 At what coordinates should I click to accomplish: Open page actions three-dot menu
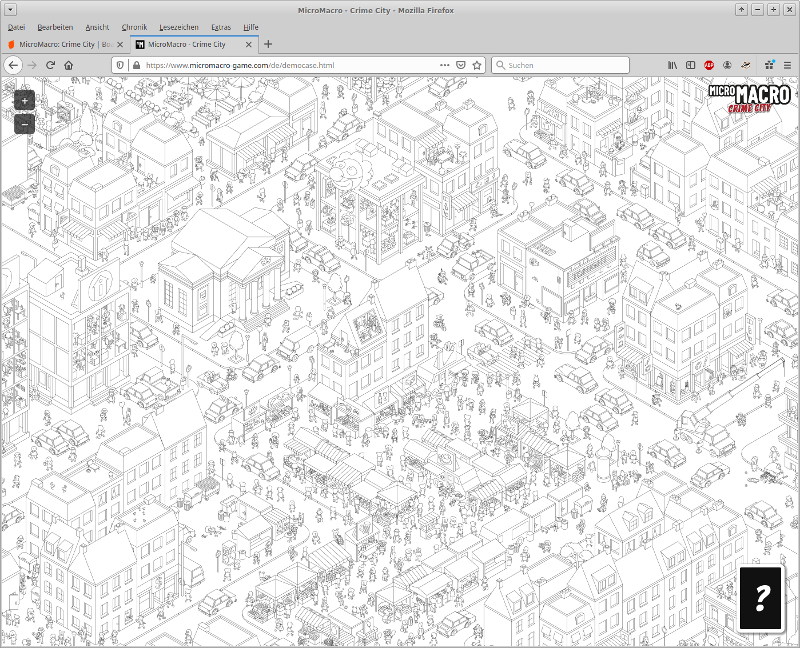click(x=444, y=65)
